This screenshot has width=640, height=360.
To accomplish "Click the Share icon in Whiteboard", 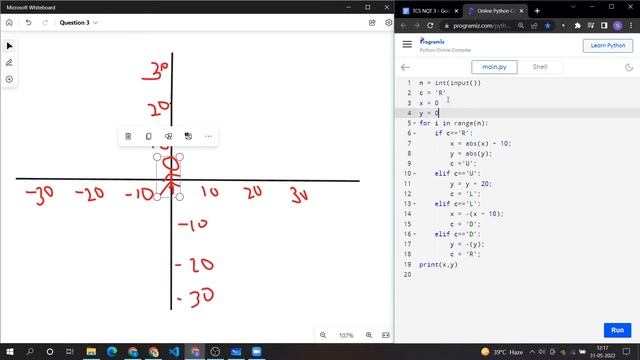I will click(x=372, y=23).
